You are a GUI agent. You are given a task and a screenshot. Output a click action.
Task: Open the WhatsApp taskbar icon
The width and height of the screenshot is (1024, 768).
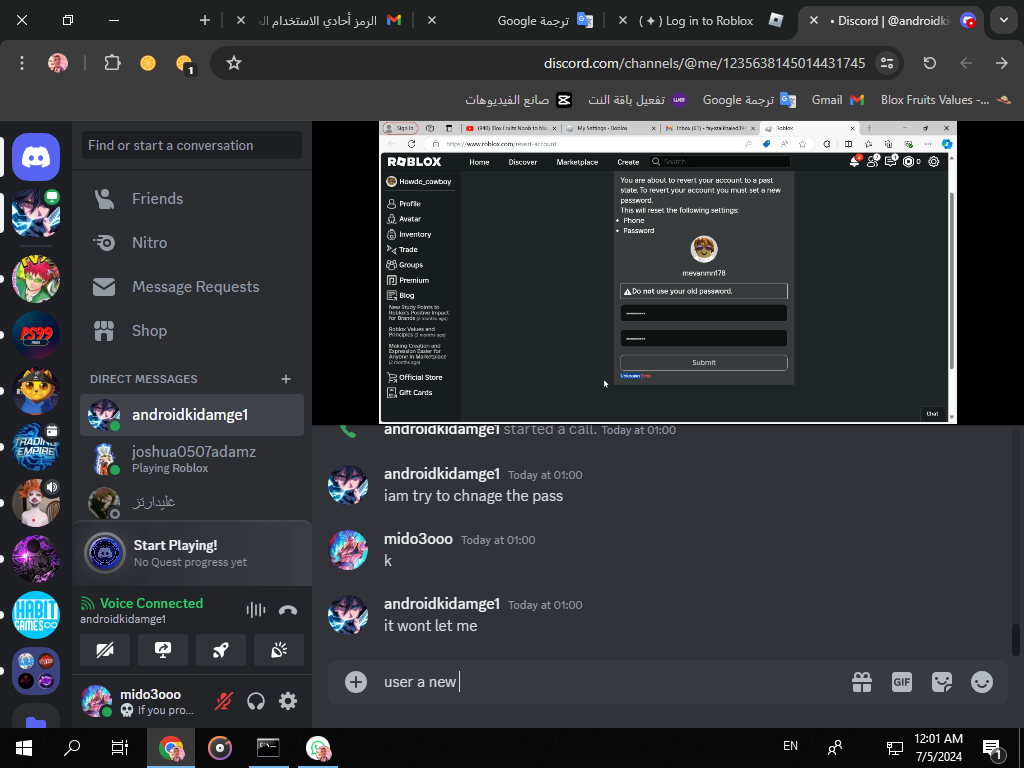pyautogui.click(x=318, y=748)
